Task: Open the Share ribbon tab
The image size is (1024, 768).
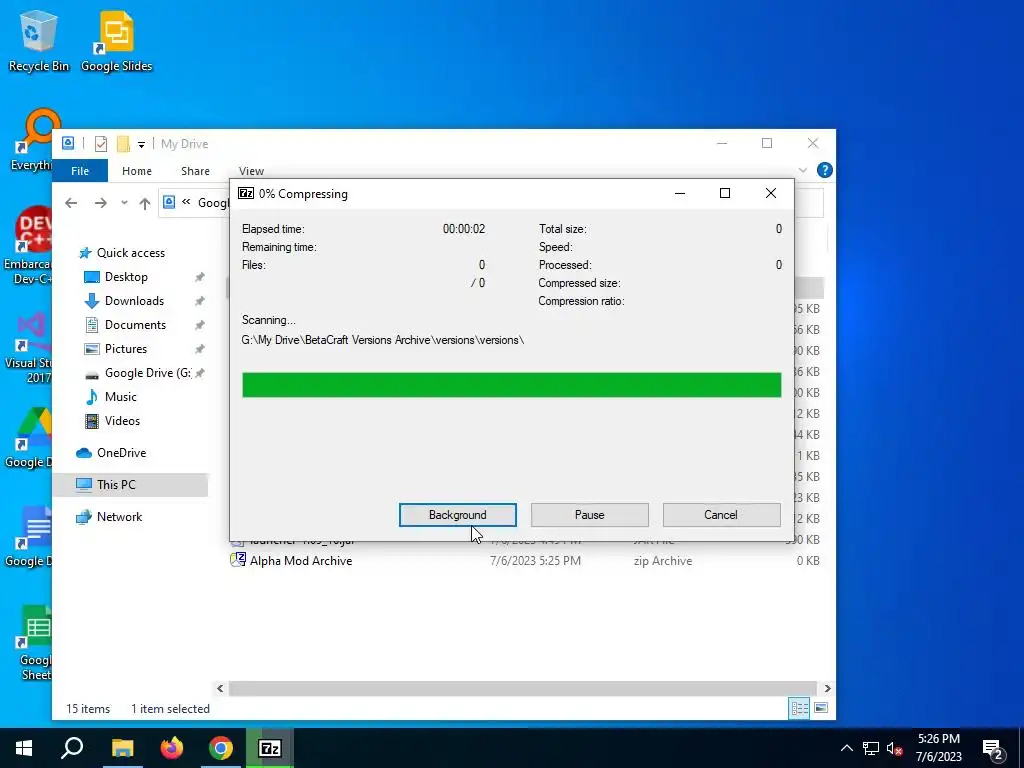Action: click(x=195, y=170)
